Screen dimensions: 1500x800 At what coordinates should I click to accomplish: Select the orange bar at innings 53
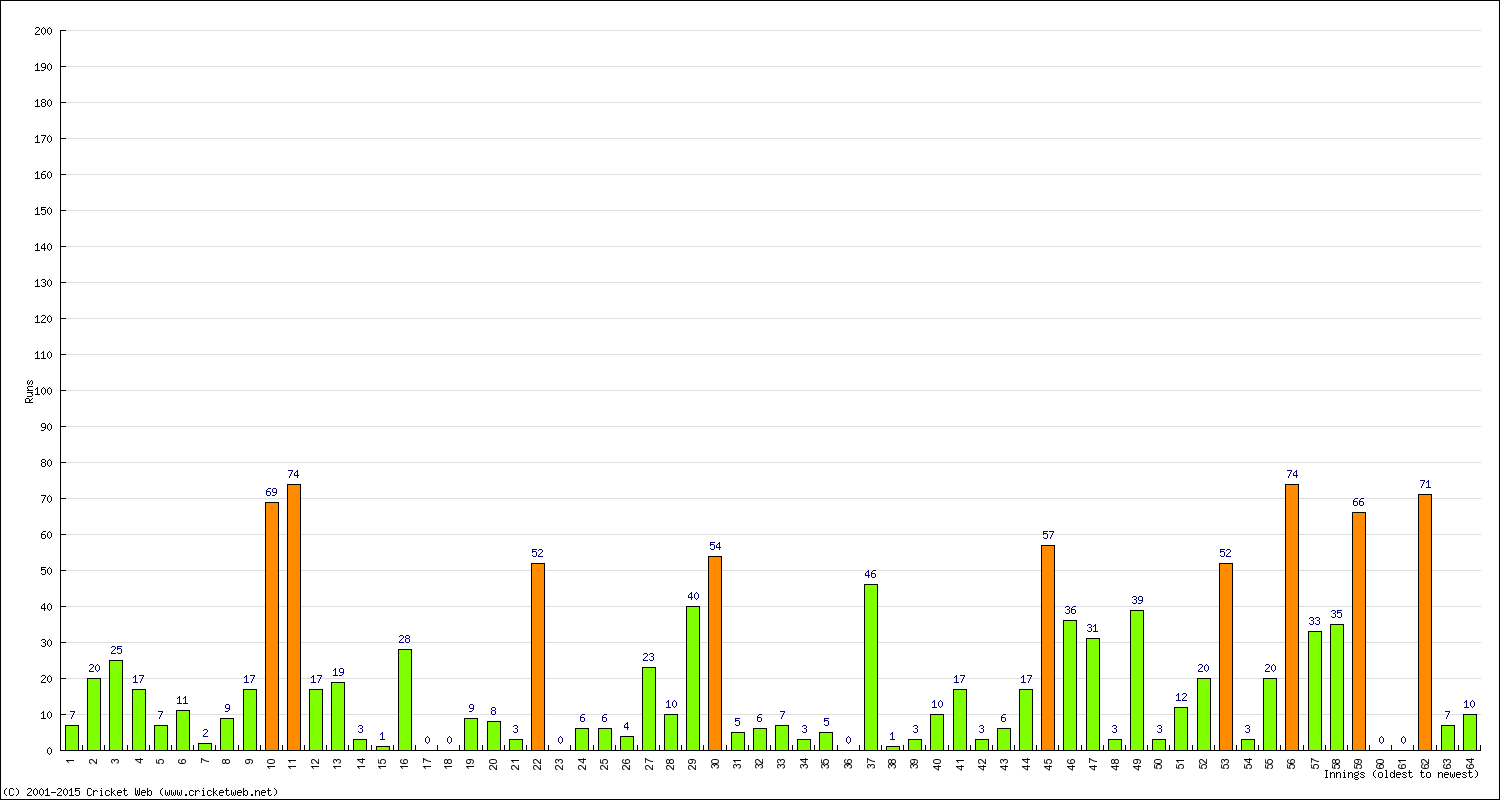[1226, 657]
